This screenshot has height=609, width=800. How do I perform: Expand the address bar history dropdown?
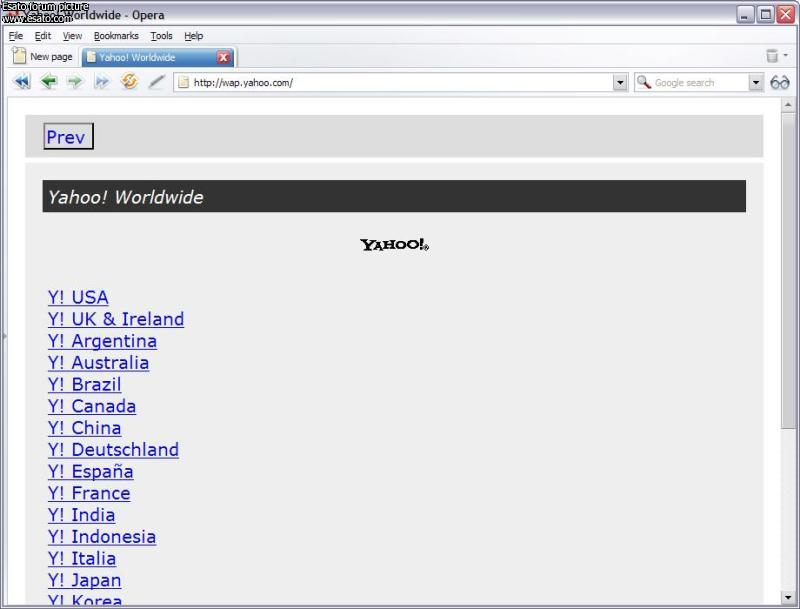click(x=620, y=83)
